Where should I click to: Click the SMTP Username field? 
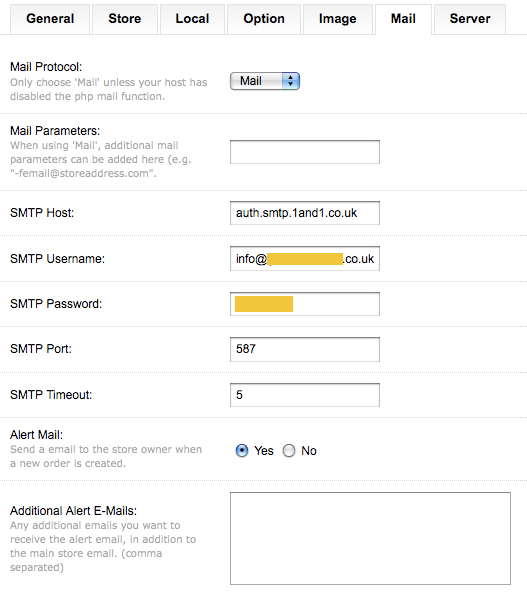click(x=305, y=259)
